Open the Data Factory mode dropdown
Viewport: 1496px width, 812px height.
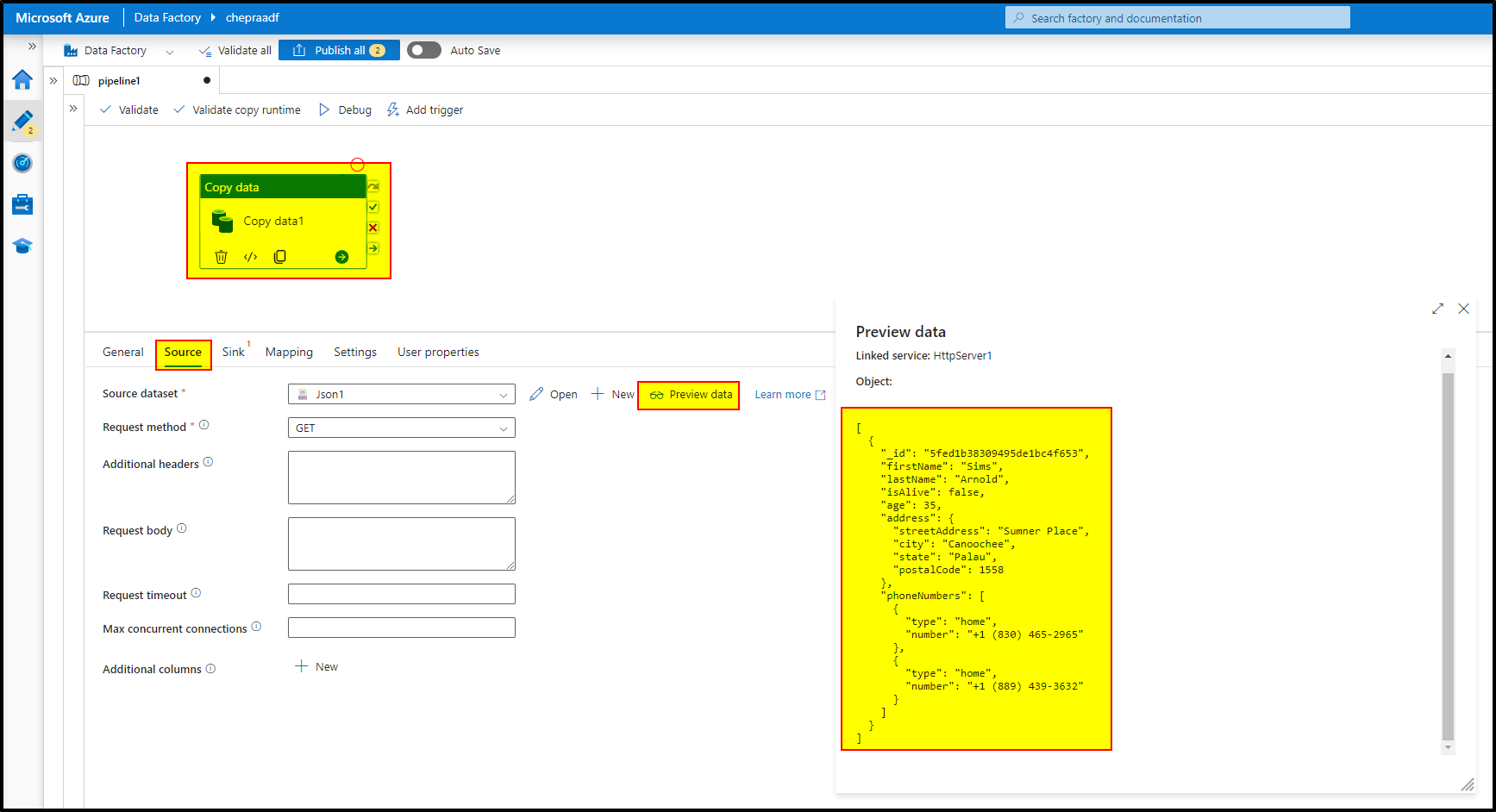[119, 51]
